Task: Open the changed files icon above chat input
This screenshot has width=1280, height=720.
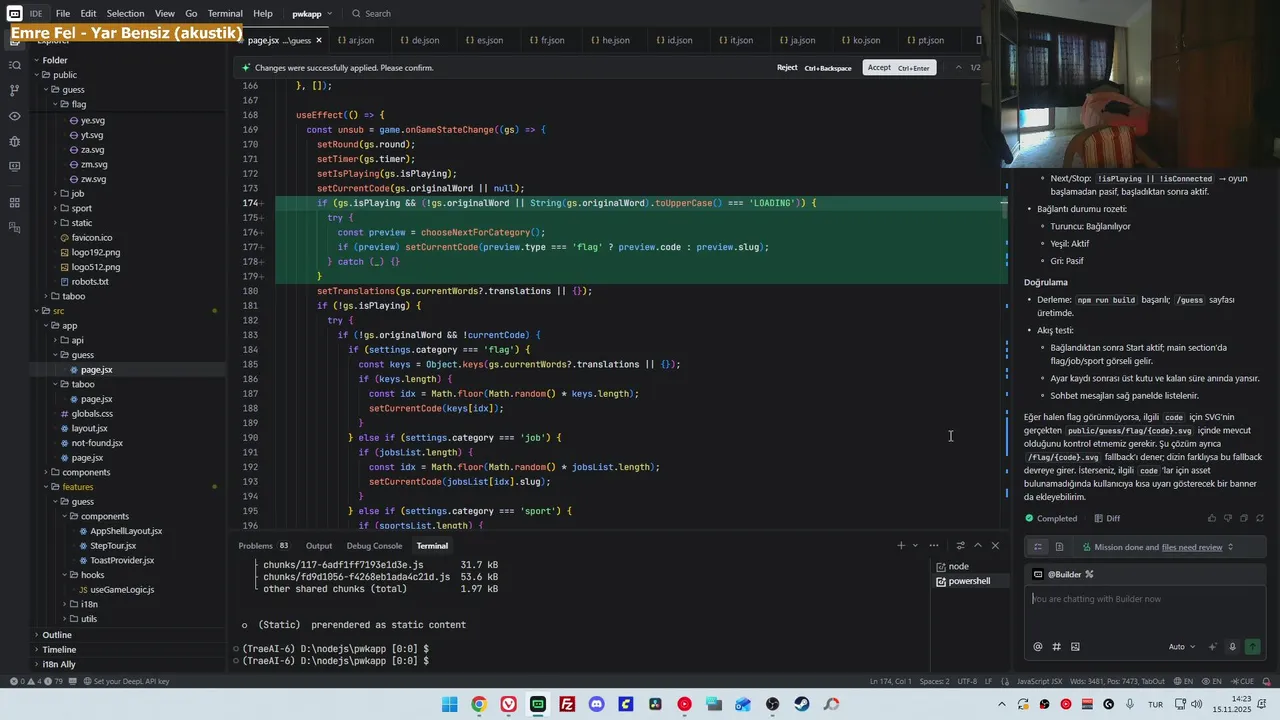Action: coord(1059,547)
